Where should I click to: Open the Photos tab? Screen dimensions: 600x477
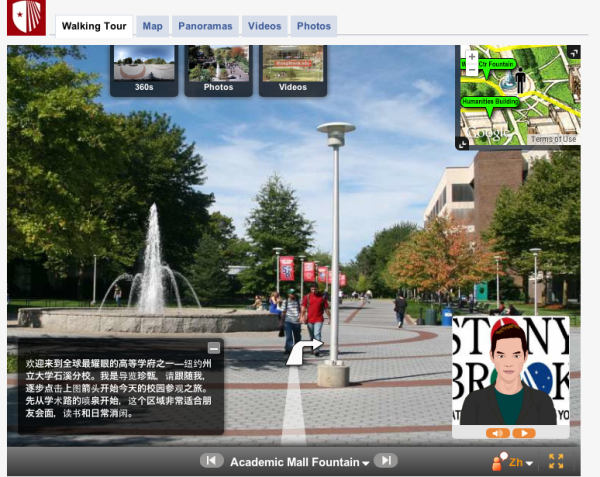click(314, 26)
